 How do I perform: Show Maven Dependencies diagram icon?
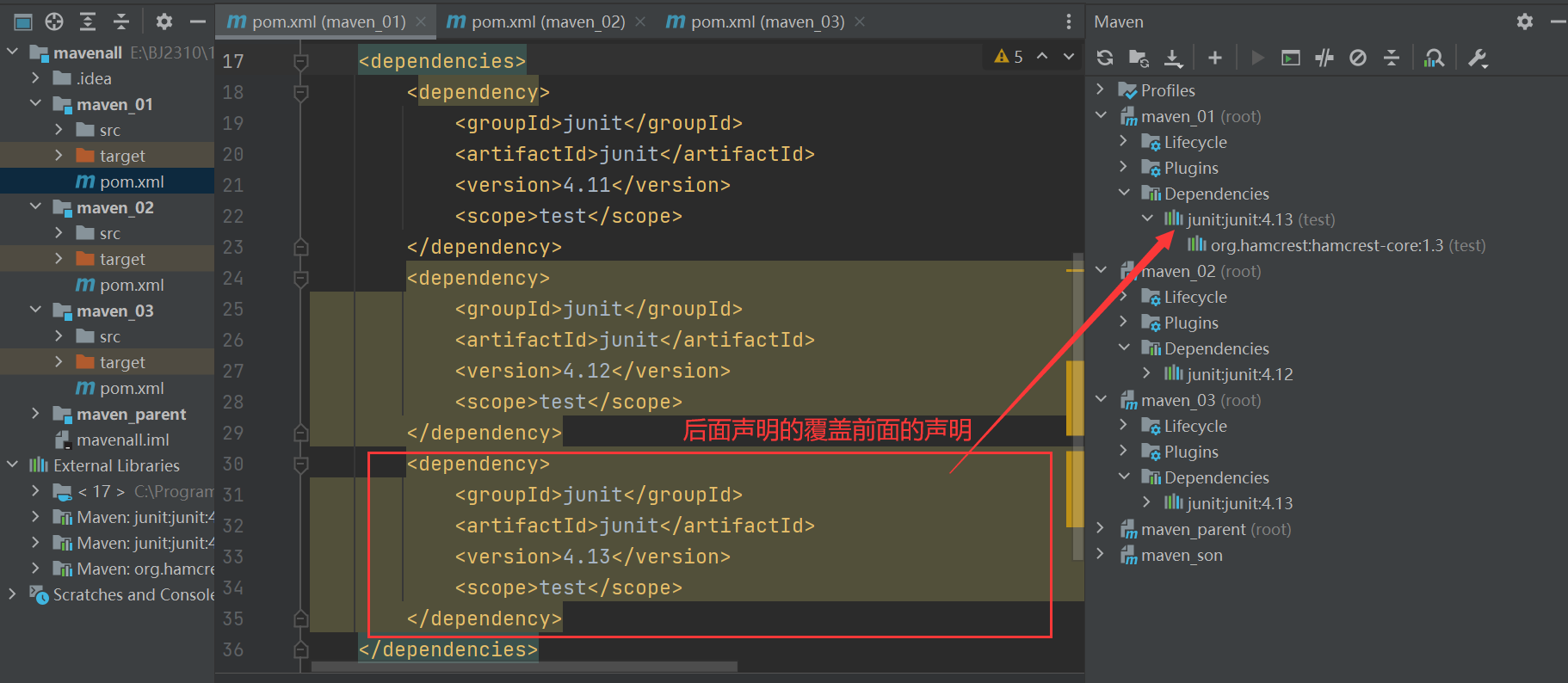click(x=1434, y=58)
